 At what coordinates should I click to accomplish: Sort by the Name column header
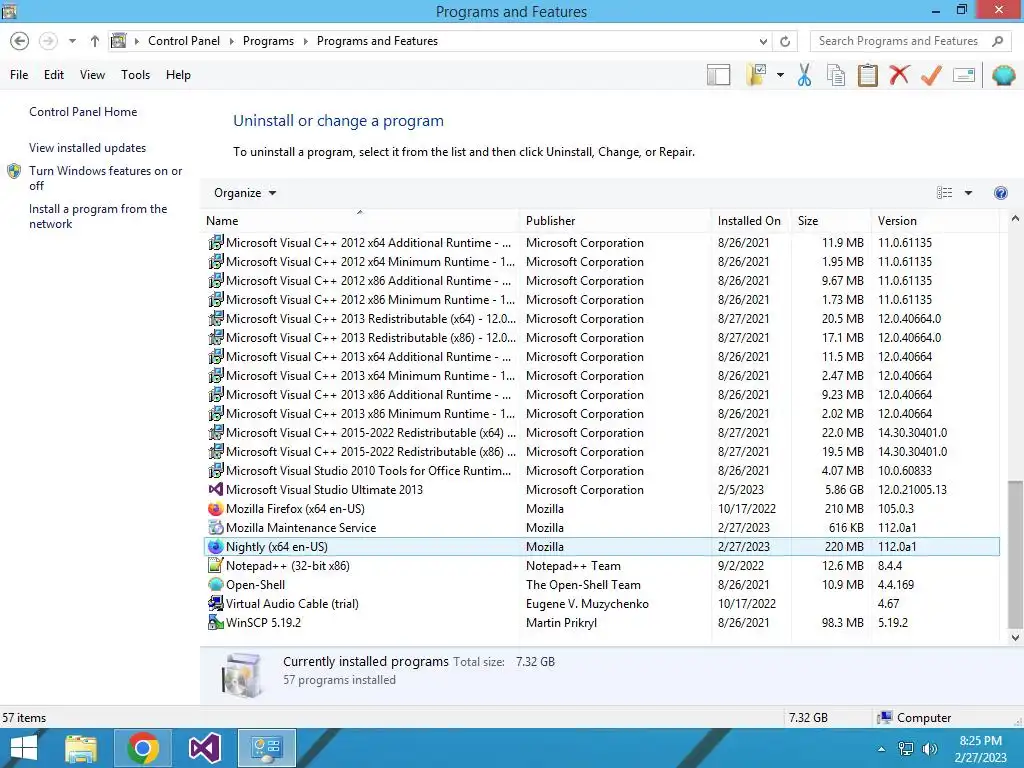[360, 221]
